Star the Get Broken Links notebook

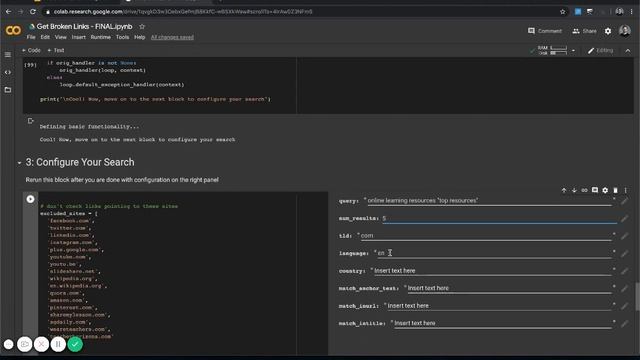pyautogui.click(x=142, y=27)
